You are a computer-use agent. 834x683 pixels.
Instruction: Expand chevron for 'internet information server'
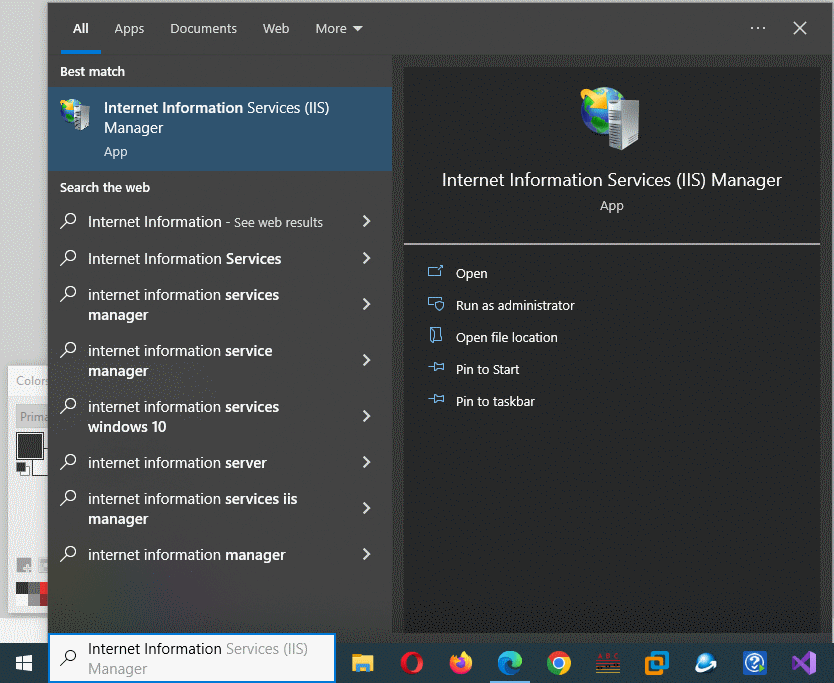tap(366, 462)
